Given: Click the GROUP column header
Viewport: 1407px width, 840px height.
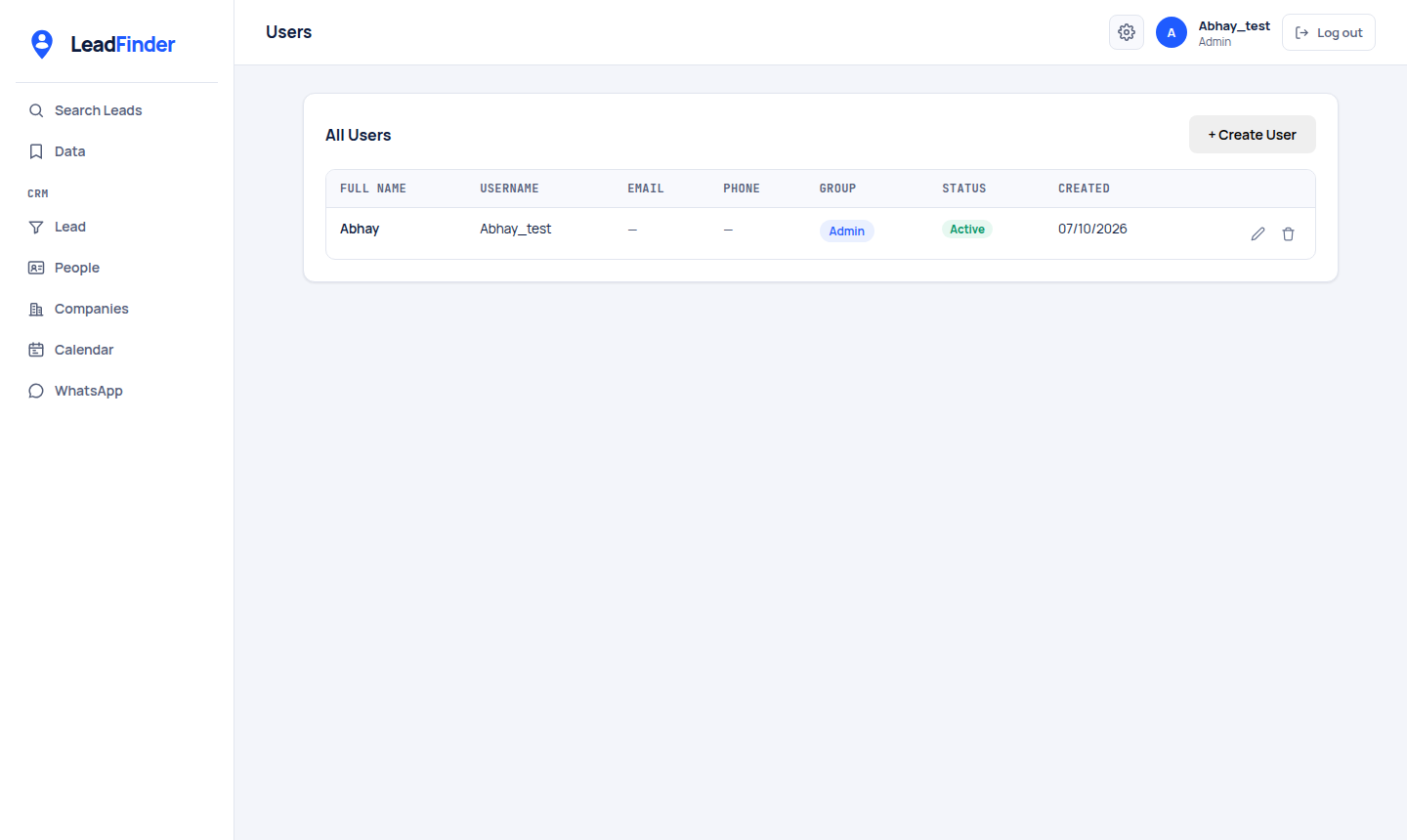Looking at the screenshot, I should (837, 189).
